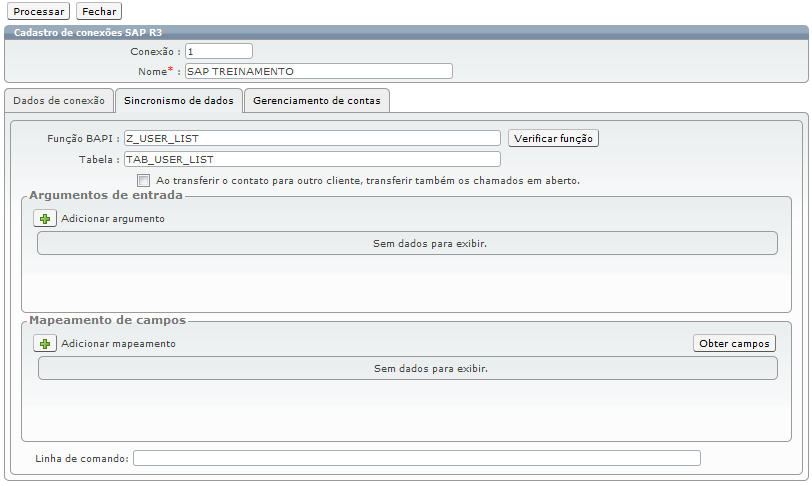Screen dimensions: 812x486
Task: Click the Tabela field with TAB_USER_LIST
Action: 312,159
